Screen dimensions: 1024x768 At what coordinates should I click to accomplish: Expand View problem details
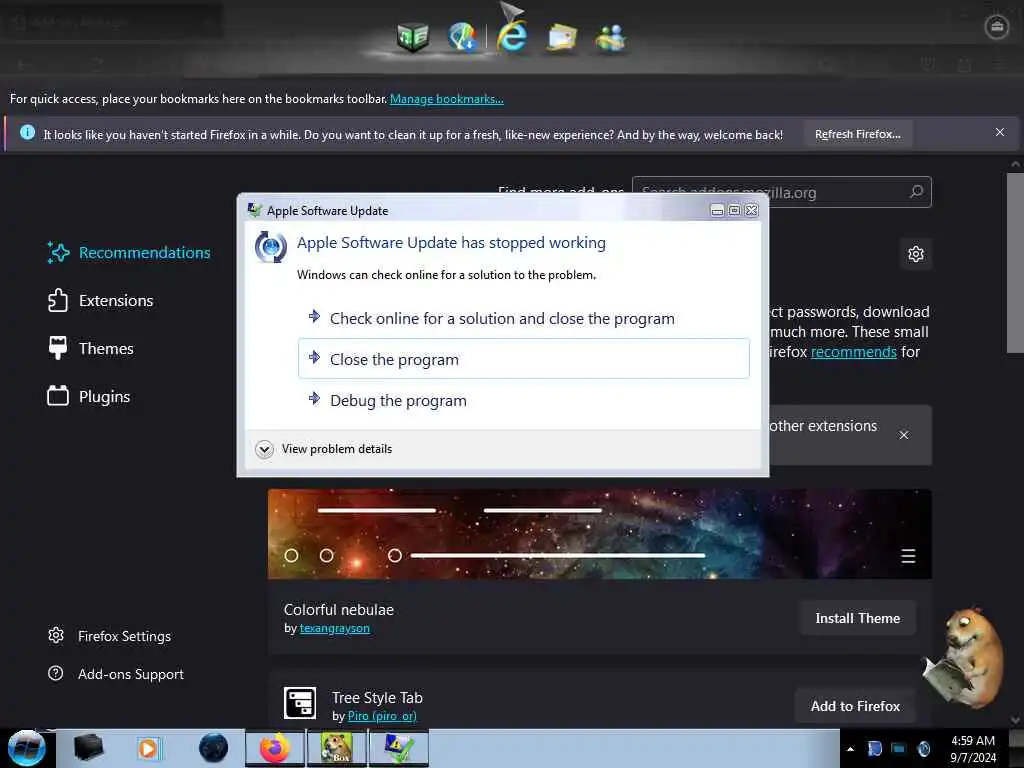[x=324, y=449]
